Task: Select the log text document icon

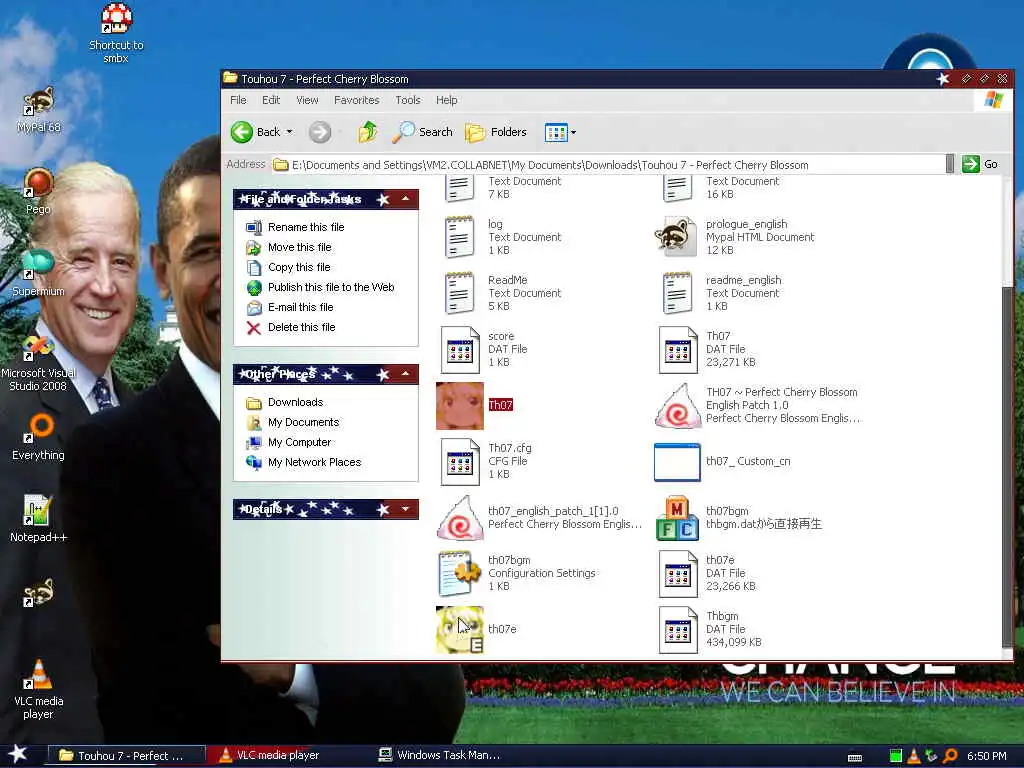Action: tap(460, 237)
